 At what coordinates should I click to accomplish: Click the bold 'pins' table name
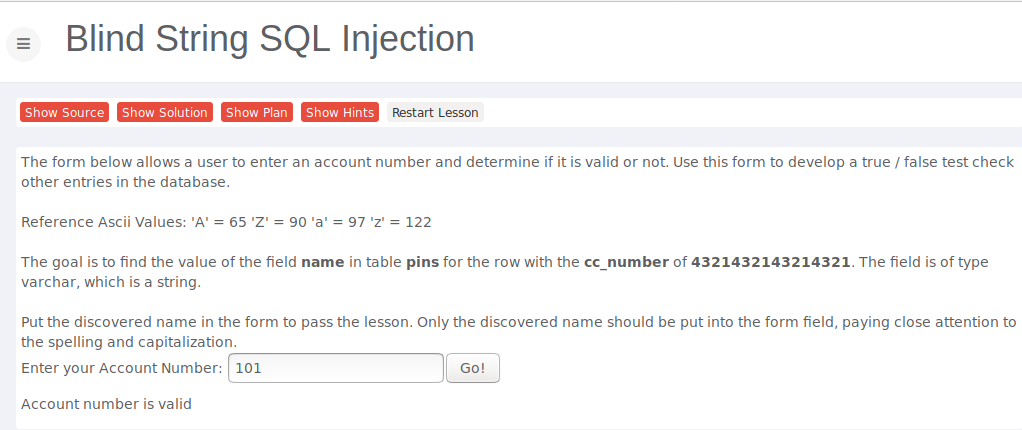tap(422, 262)
